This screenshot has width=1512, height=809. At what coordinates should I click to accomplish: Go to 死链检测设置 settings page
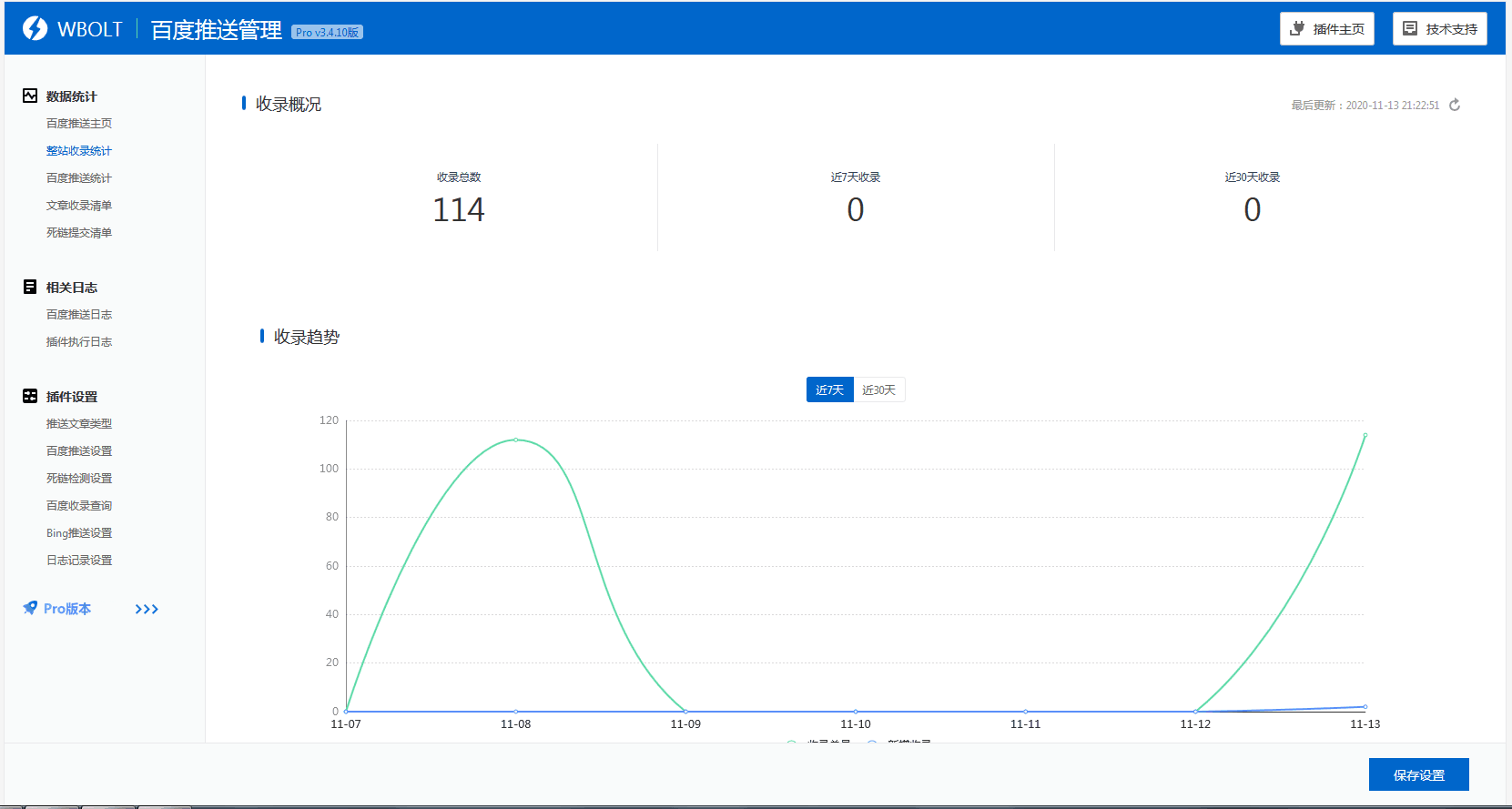[x=79, y=479]
